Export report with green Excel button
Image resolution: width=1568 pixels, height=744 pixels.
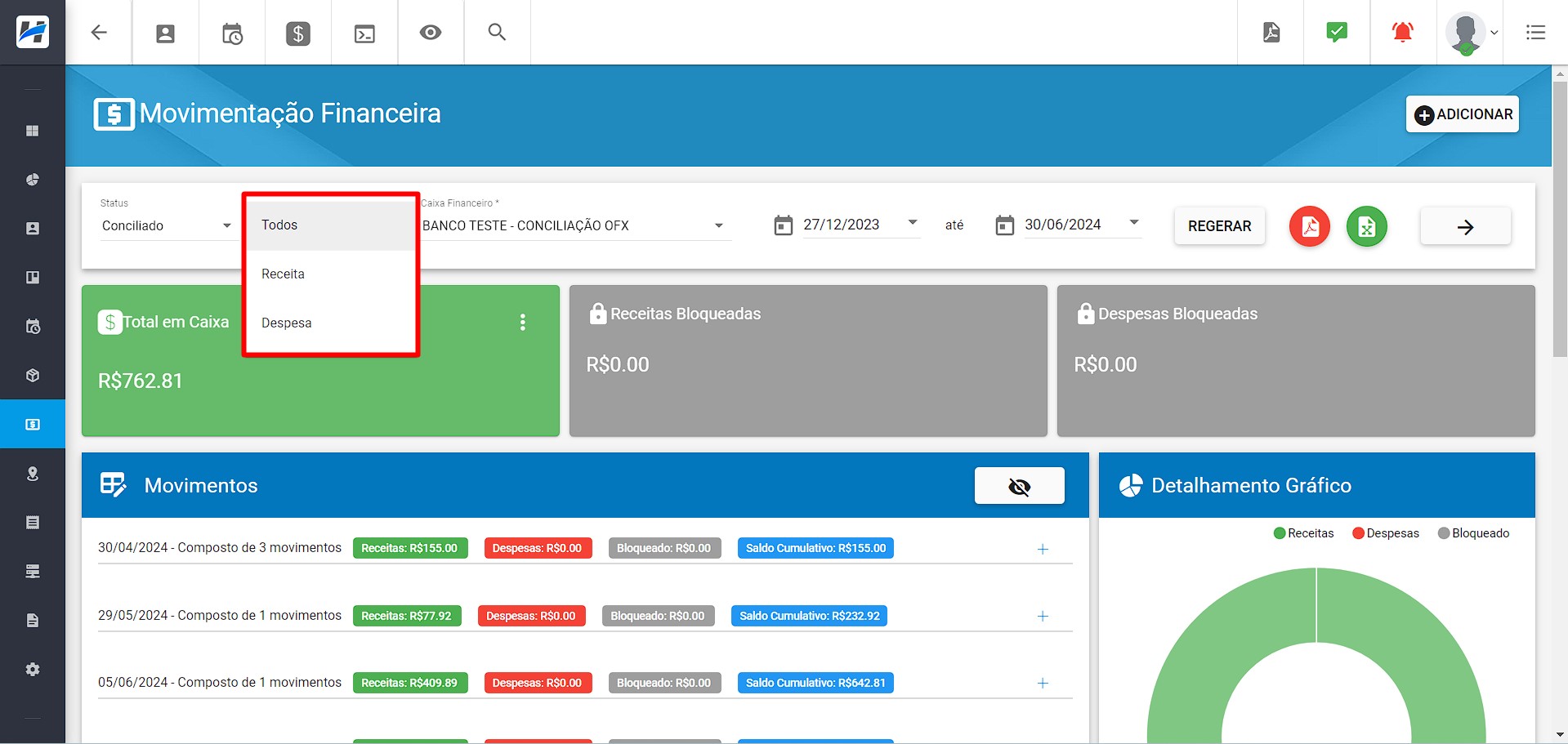pos(1367,226)
